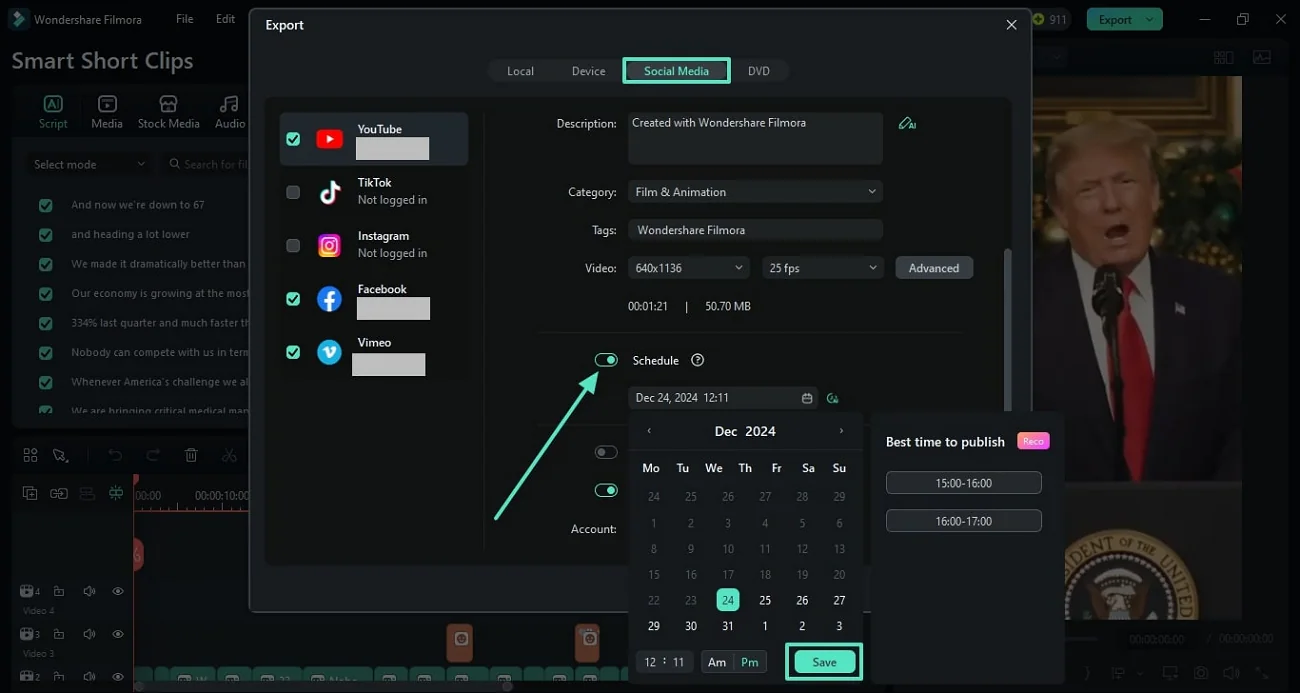The image size is (1300, 693).
Task: Select the Pm time option
Action: [x=749, y=662]
